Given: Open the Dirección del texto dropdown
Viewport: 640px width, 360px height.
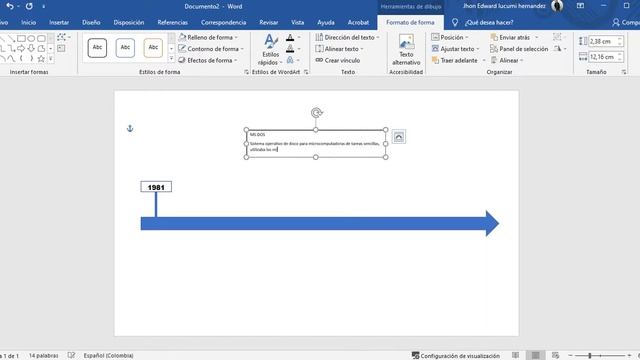Looking at the screenshot, I should point(347,37).
